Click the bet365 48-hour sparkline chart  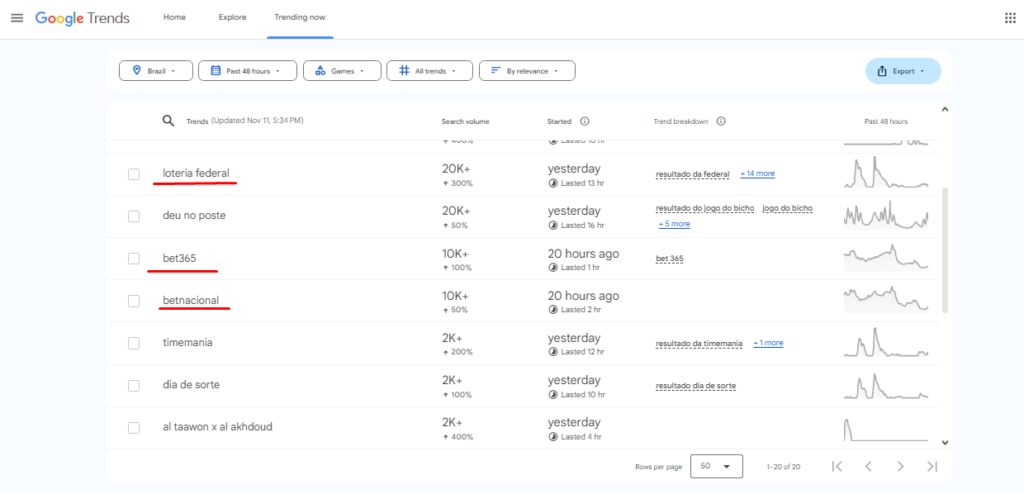pos(886,257)
